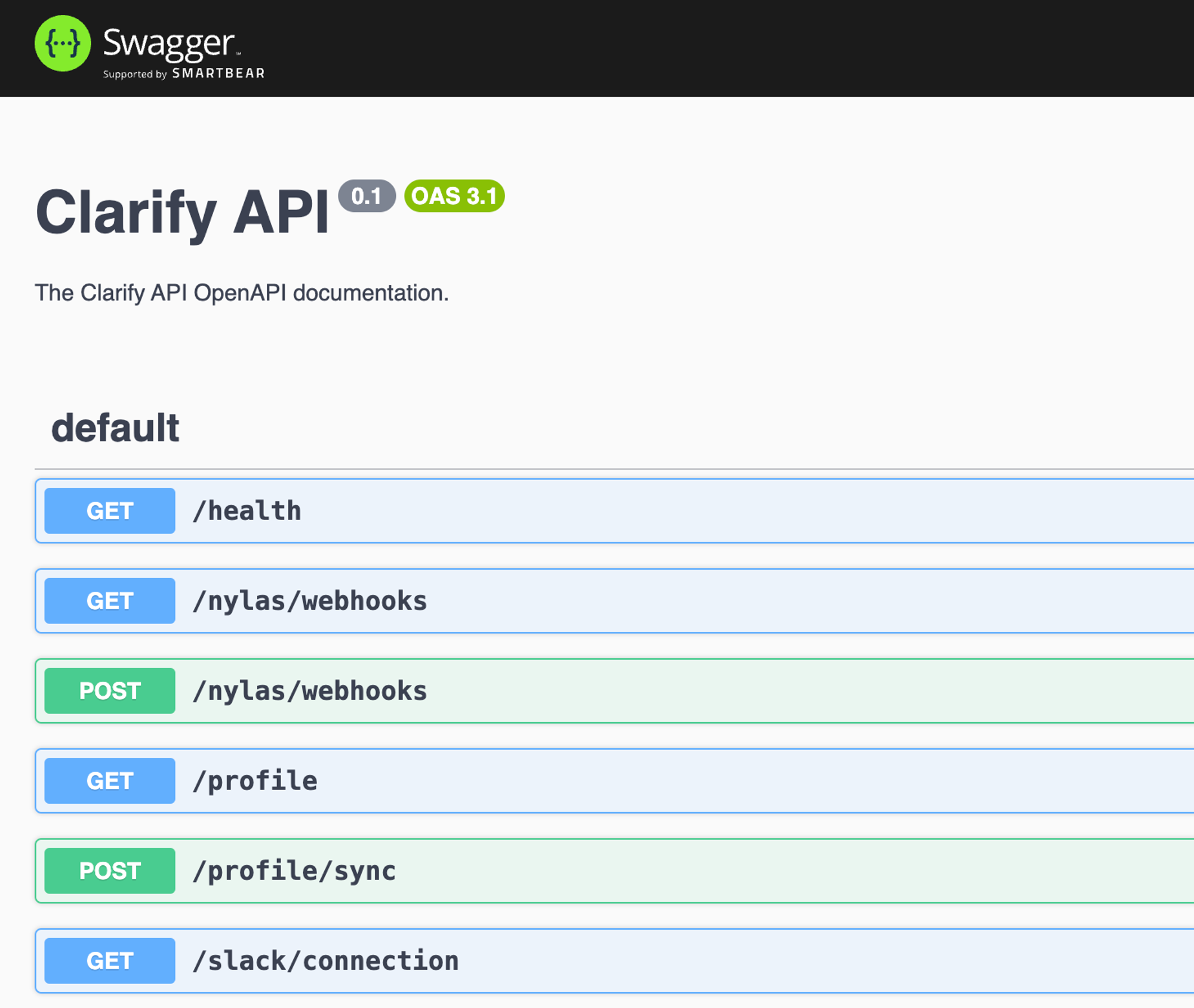Click the green Swagger logo icon

coord(63,44)
